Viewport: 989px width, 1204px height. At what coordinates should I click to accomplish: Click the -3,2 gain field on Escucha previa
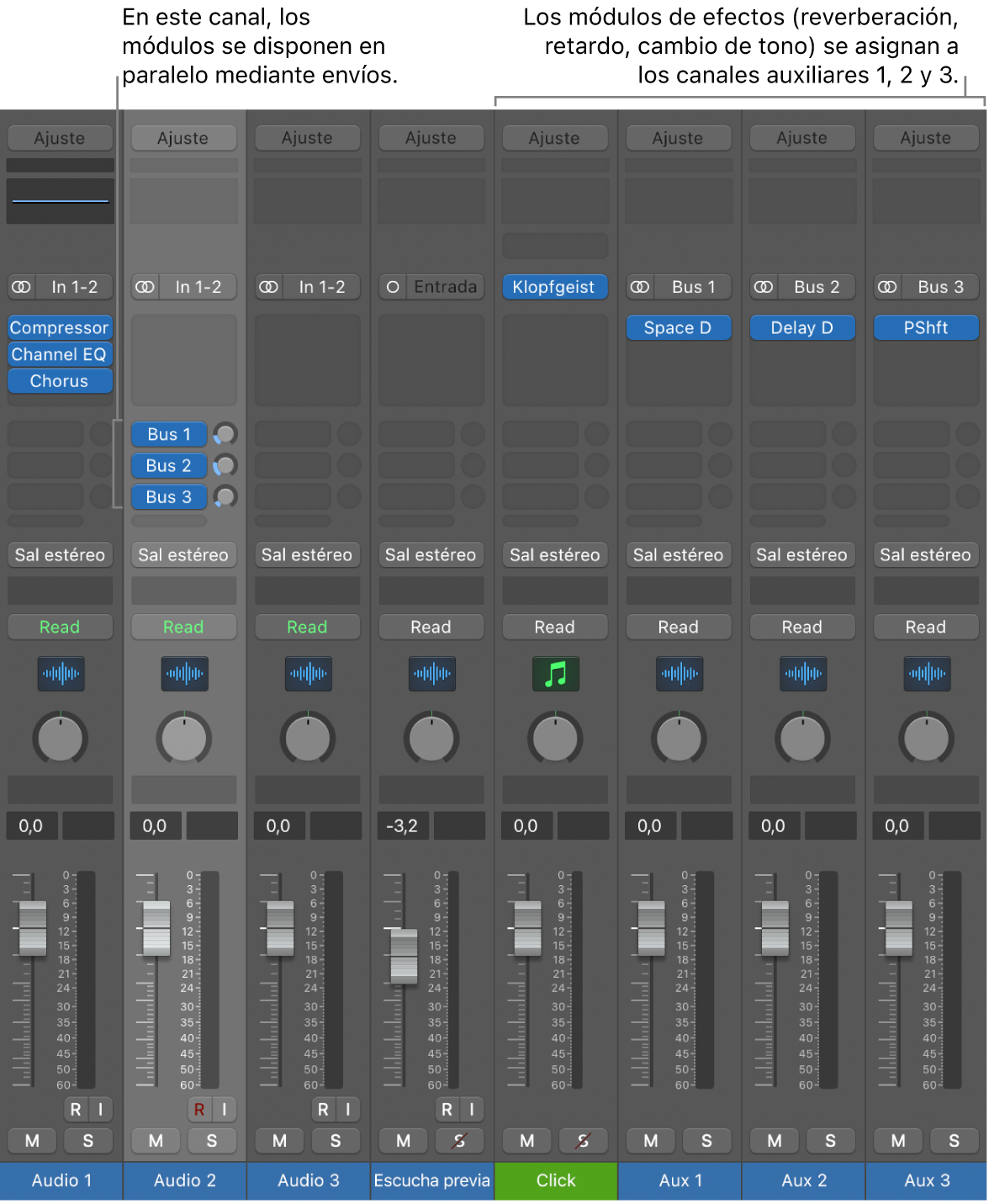[x=402, y=826]
